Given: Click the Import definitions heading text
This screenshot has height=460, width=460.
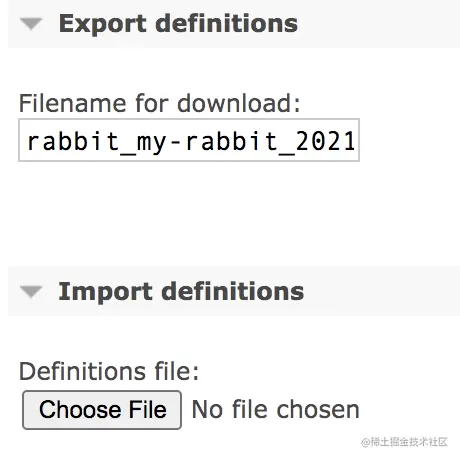Looking at the screenshot, I should 181,292.
